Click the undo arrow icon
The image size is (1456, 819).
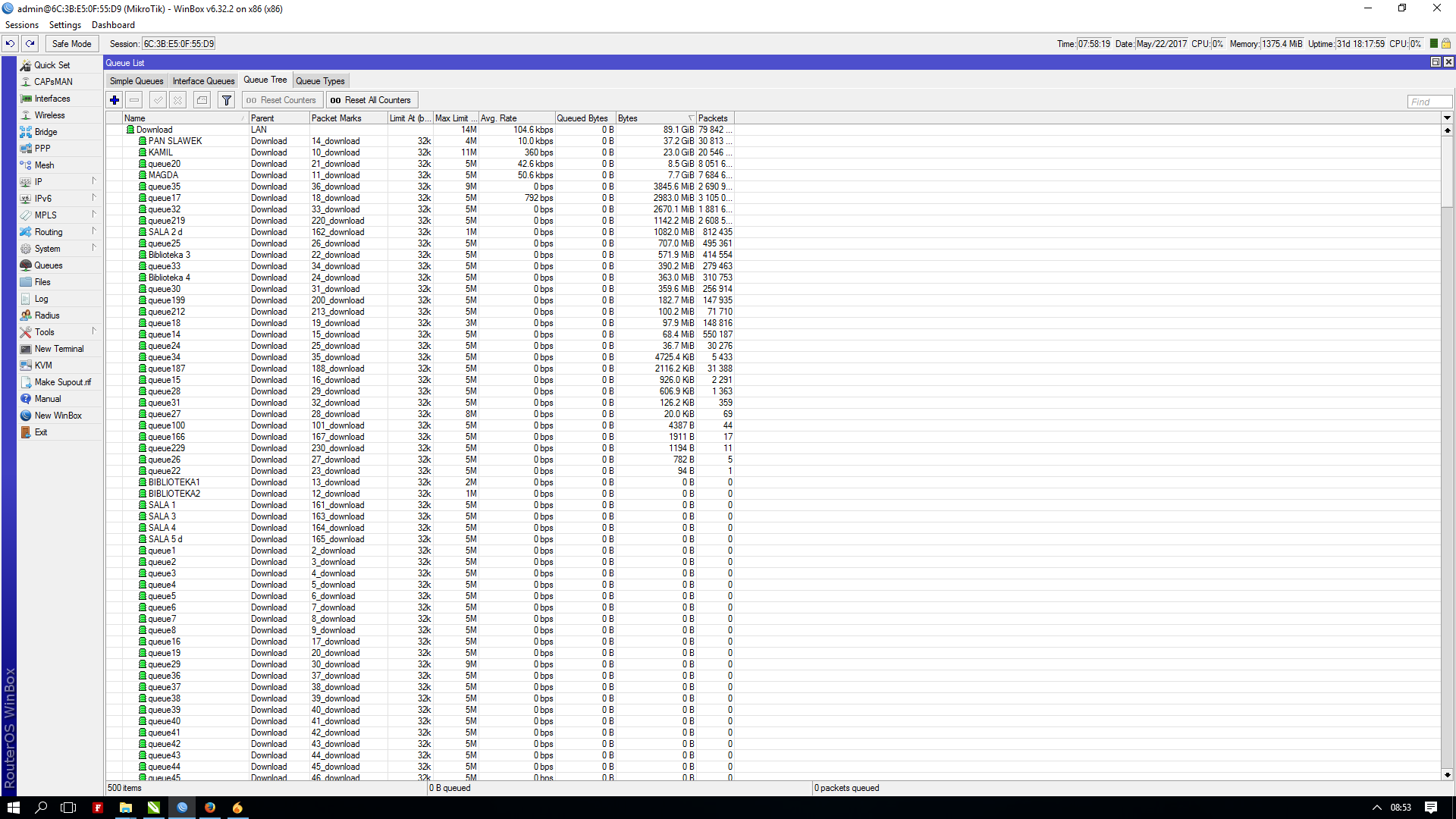point(11,44)
